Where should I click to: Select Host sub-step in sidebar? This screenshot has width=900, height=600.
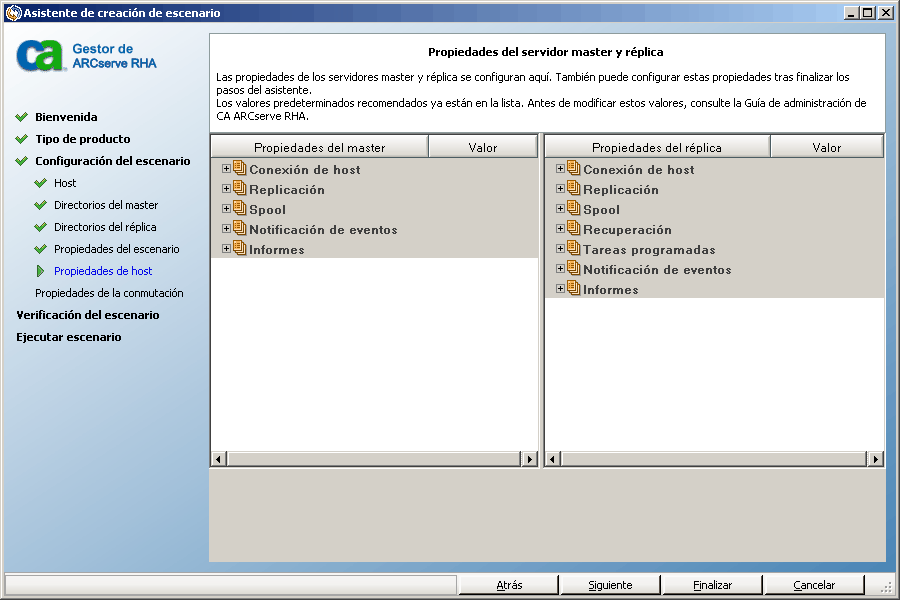click(x=65, y=183)
